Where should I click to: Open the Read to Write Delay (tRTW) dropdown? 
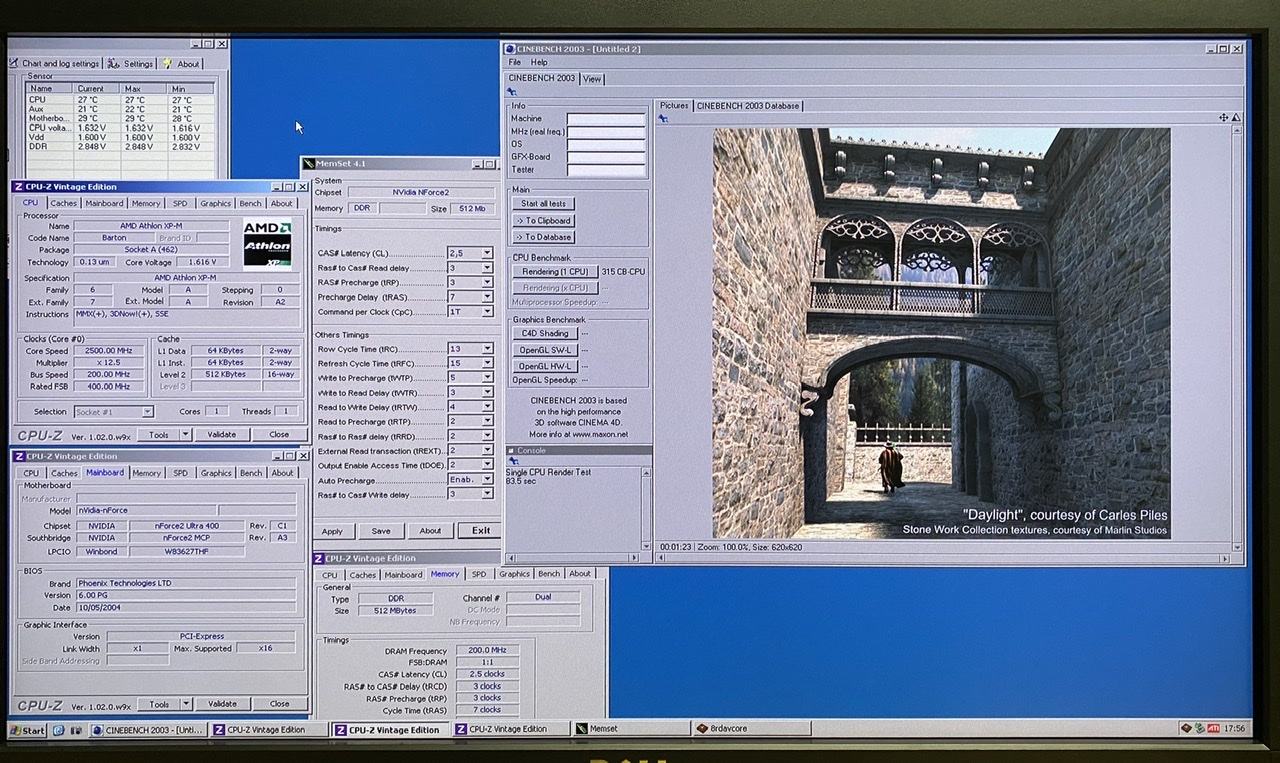click(x=487, y=407)
